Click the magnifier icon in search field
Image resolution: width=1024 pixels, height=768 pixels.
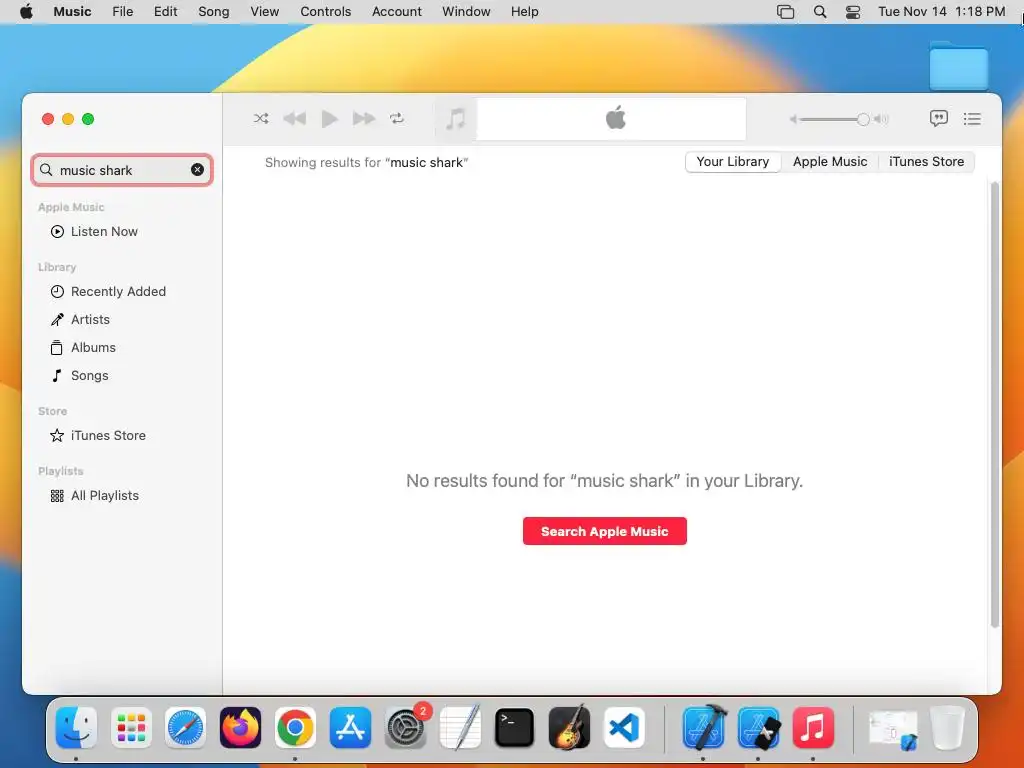tap(46, 170)
